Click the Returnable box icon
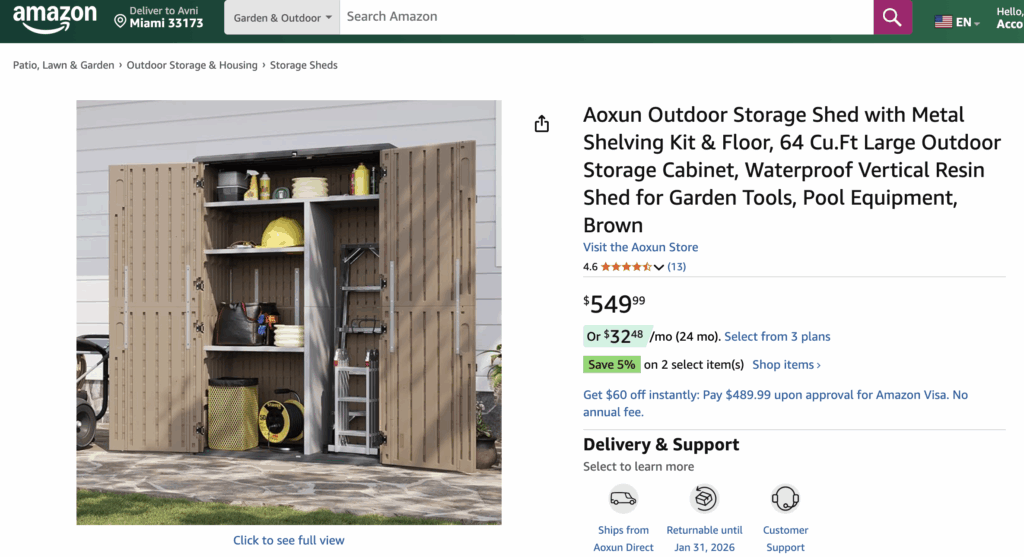 tap(704, 498)
